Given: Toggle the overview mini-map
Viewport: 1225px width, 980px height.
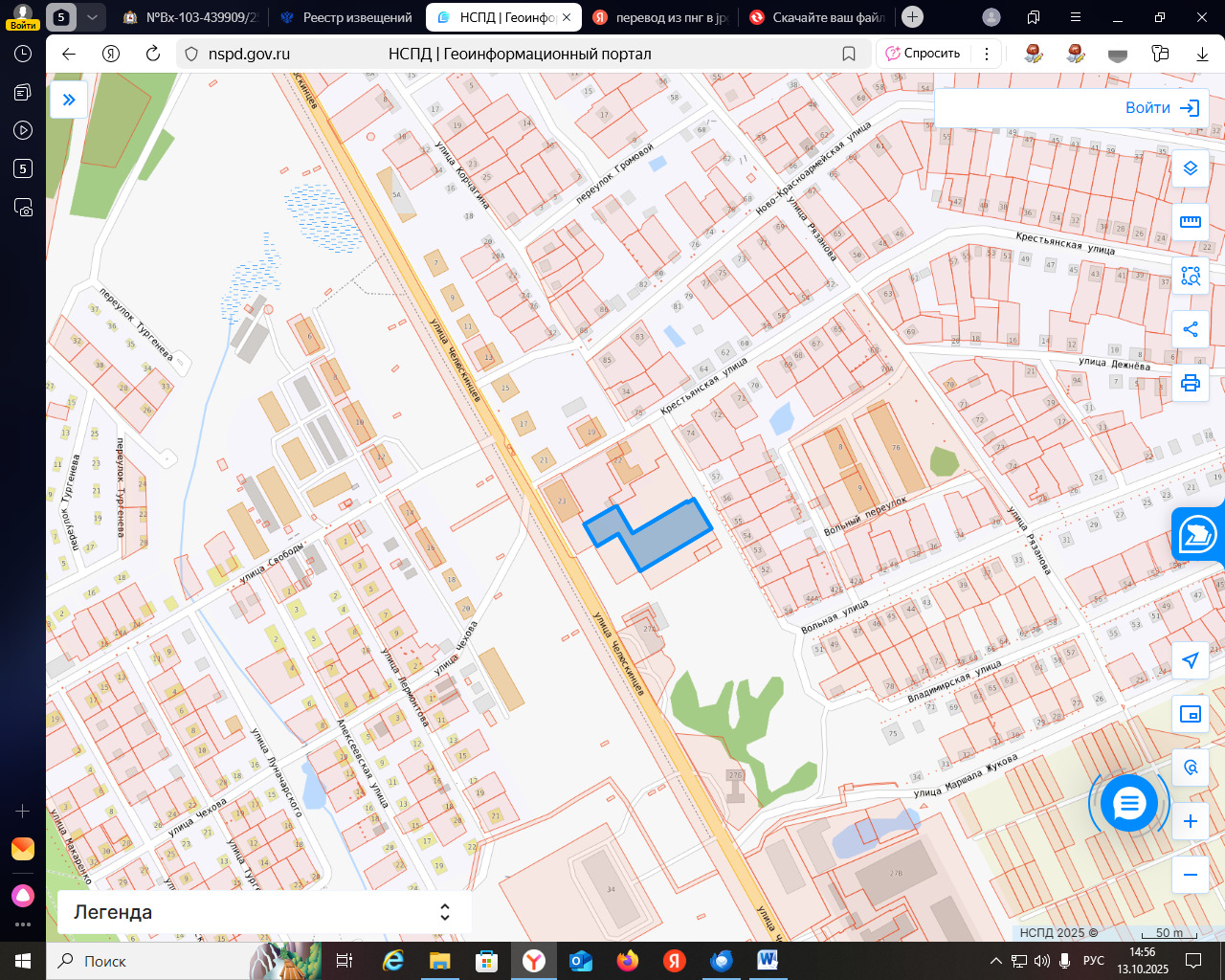Looking at the screenshot, I should click(x=1191, y=714).
